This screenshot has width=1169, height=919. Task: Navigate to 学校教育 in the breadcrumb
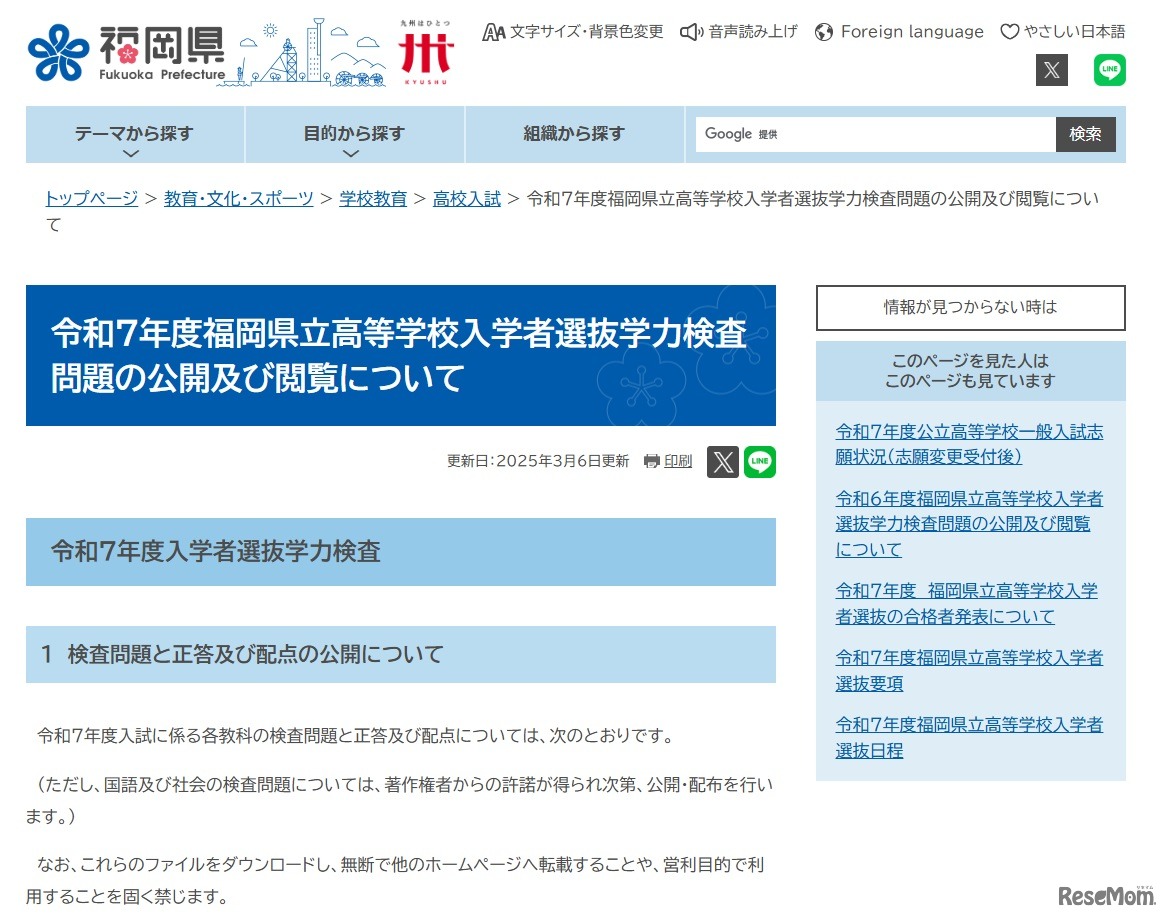coord(373,198)
